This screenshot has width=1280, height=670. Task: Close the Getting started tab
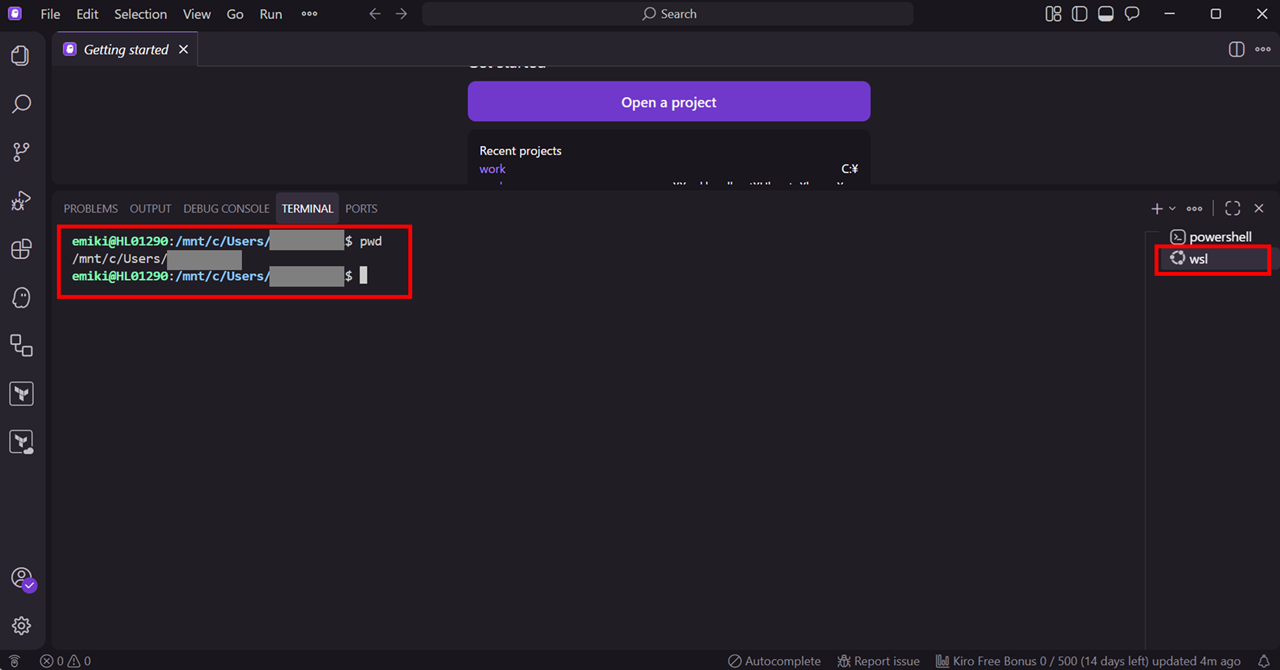click(x=183, y=50)
